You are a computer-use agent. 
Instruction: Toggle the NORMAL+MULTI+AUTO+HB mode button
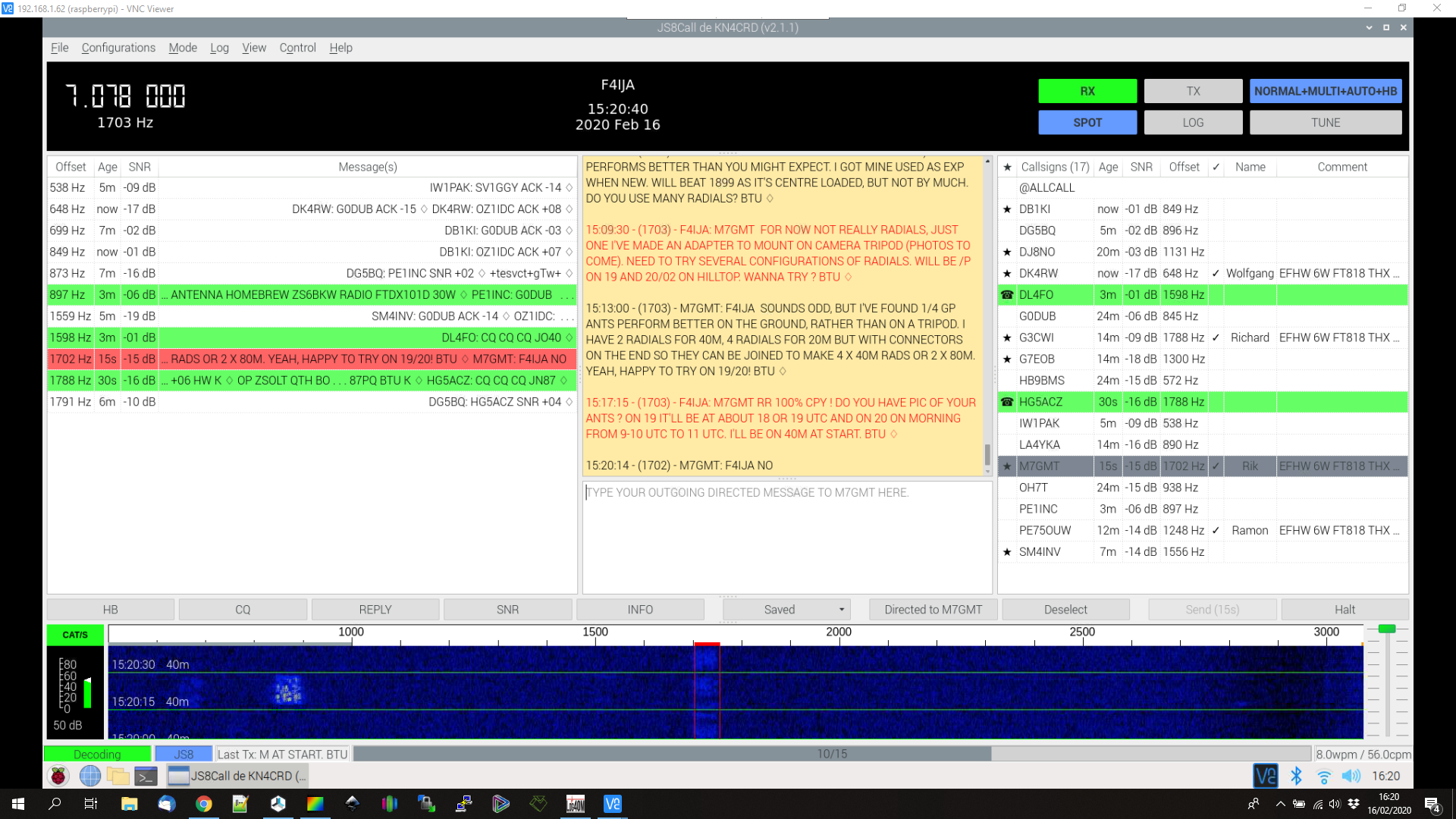(1325, 91)
